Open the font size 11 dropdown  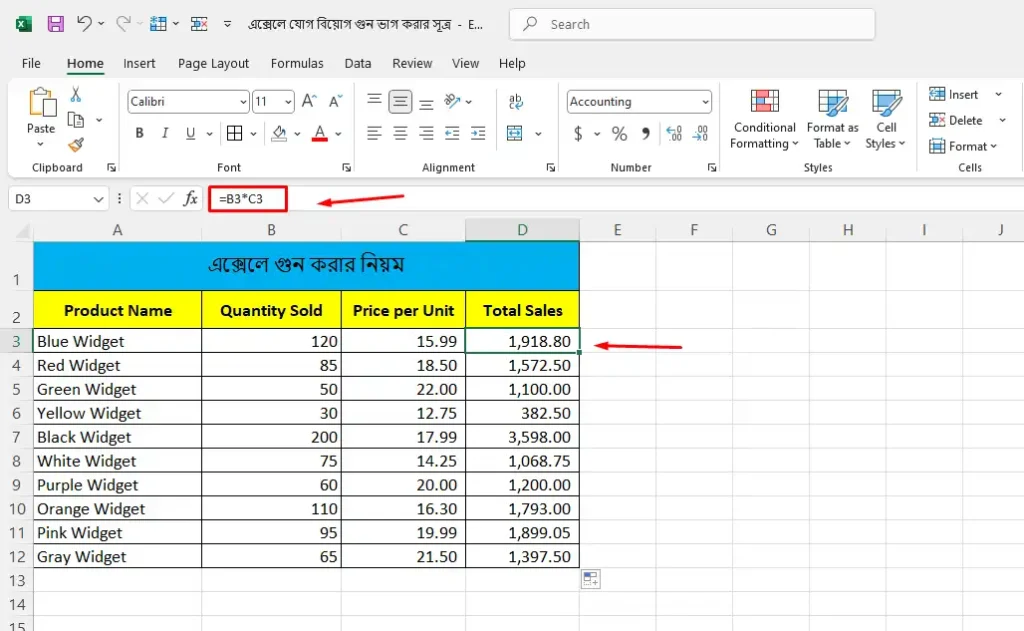[x=288, y=102]
